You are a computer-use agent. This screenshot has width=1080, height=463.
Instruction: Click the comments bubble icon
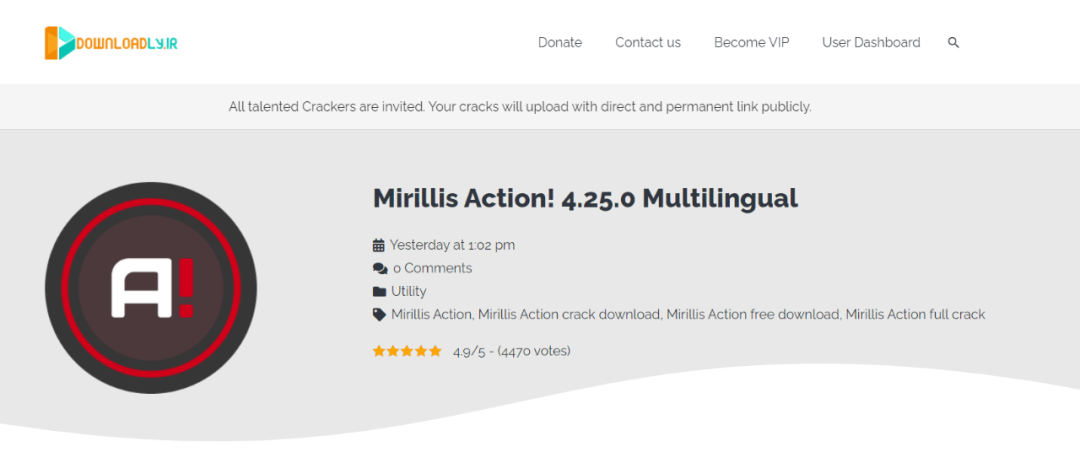coord(380,269)
